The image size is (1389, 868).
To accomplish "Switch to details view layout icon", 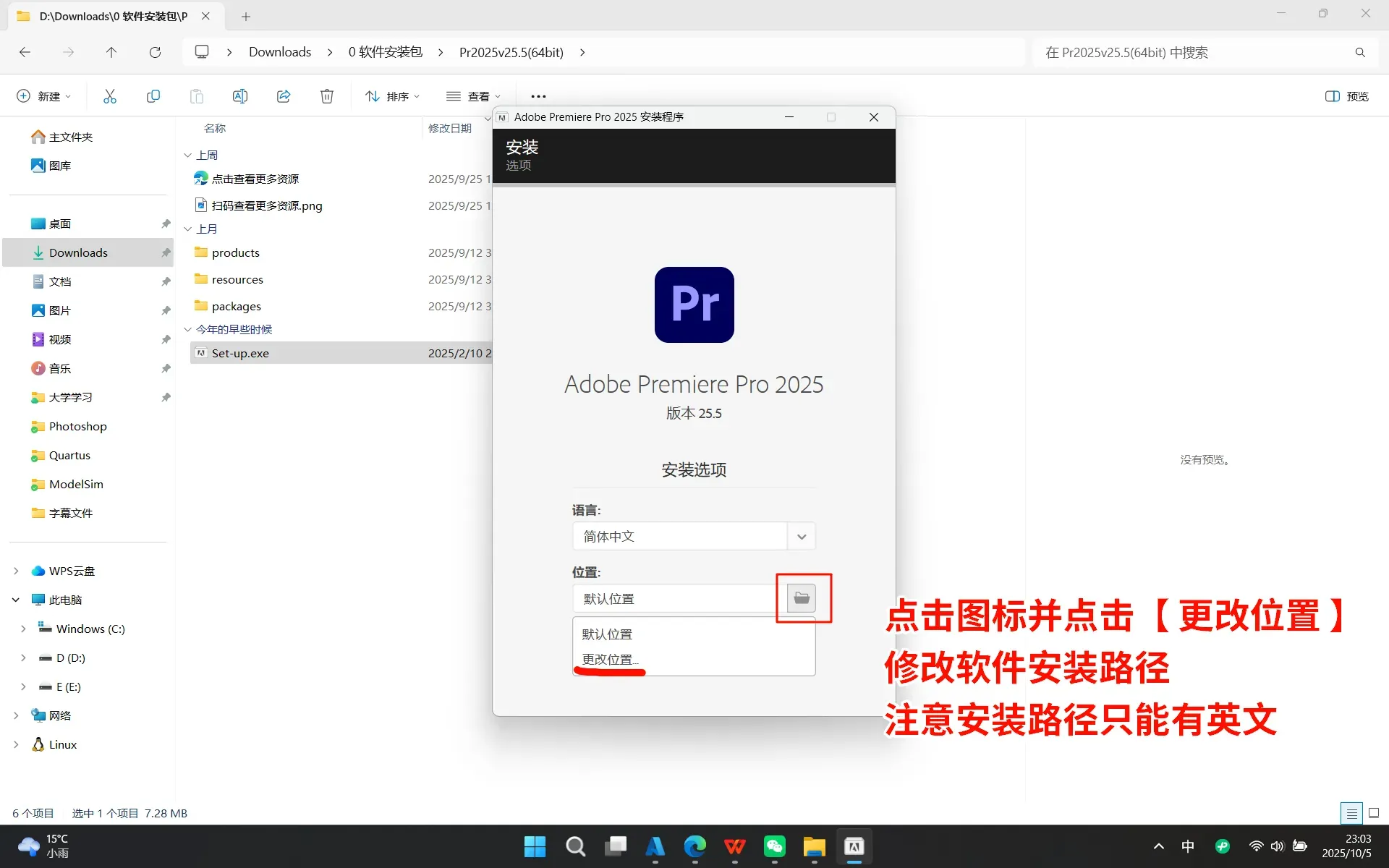I will [x=1351, y=813].
